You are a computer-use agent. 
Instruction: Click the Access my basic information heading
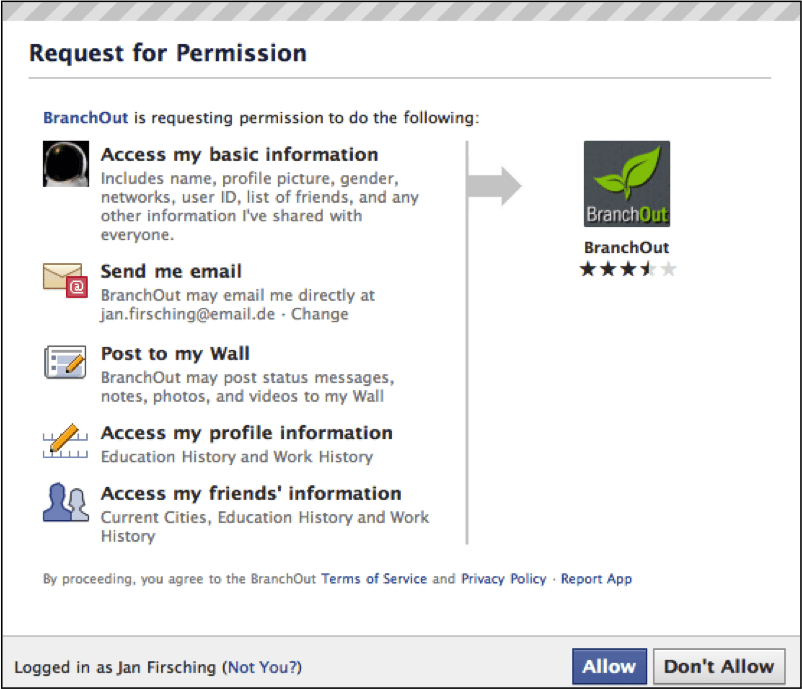point(239,154)
